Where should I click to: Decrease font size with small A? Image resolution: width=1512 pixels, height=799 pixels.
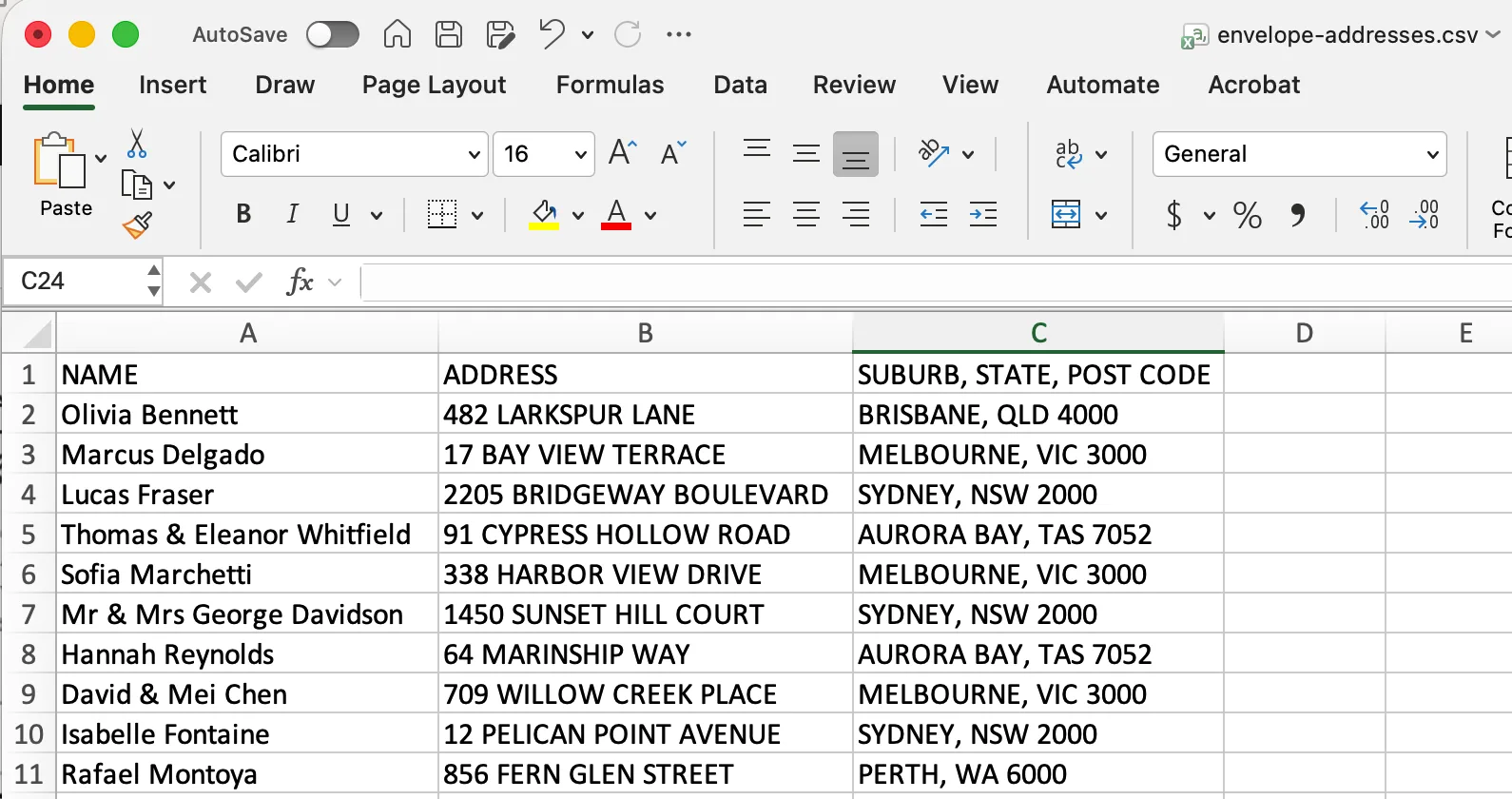point(673,153)
